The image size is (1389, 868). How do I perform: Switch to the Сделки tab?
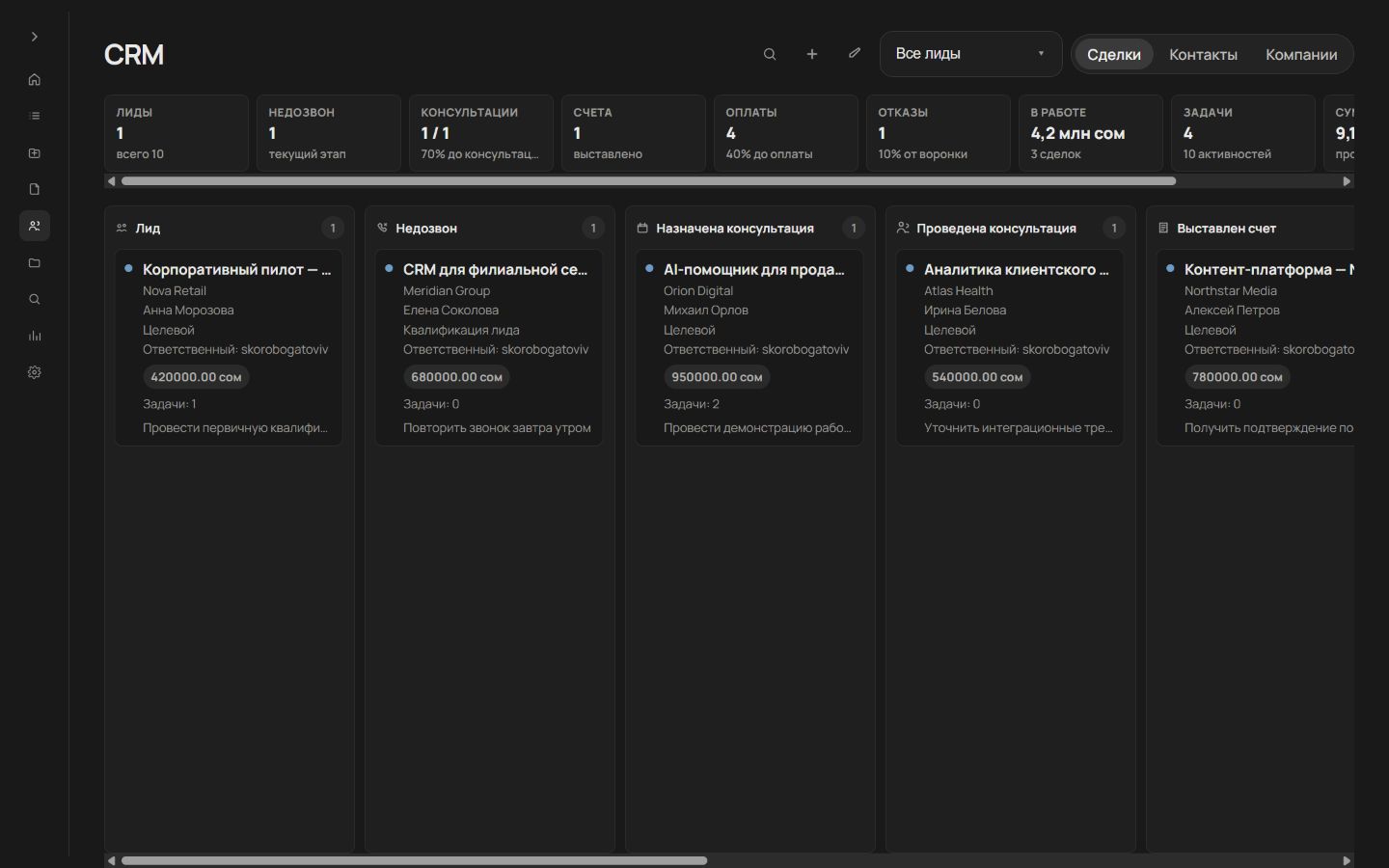tap(1114, 54)
